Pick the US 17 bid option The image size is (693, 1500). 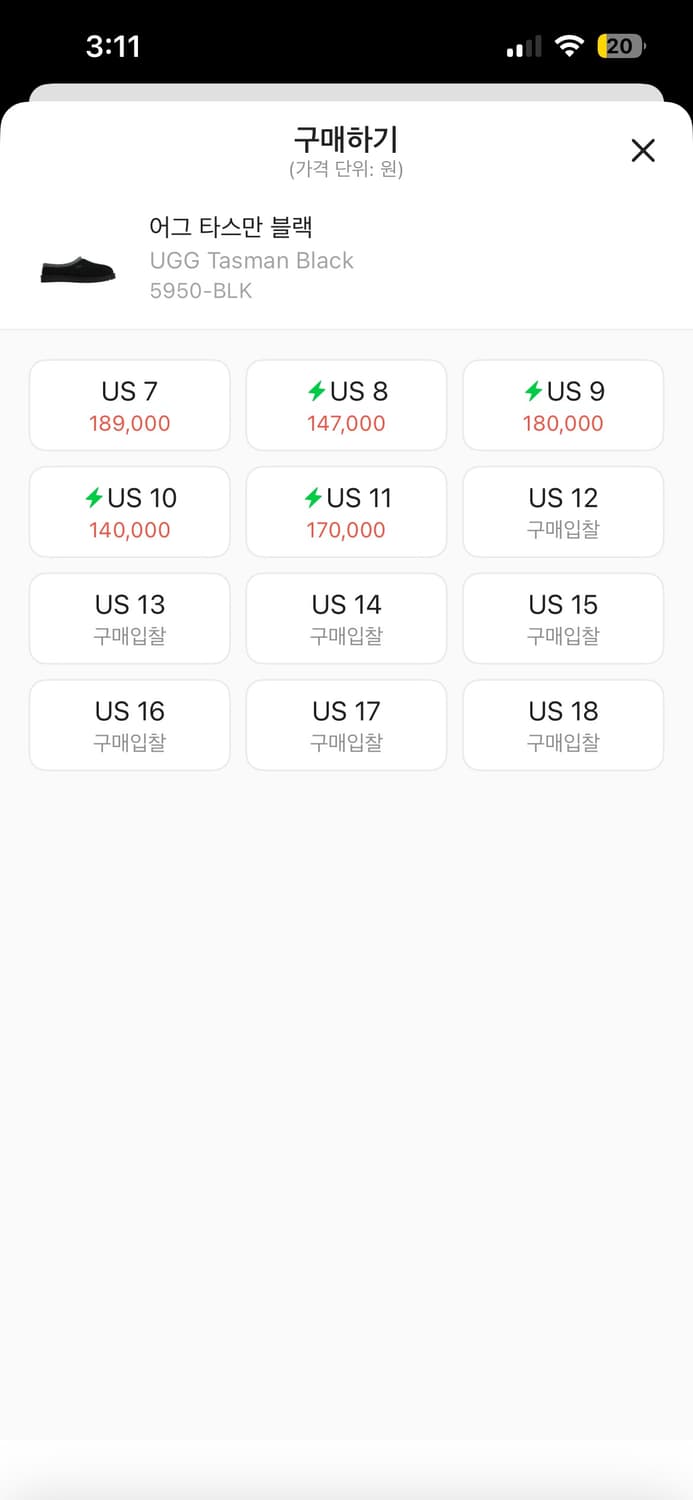pos(346,725)
